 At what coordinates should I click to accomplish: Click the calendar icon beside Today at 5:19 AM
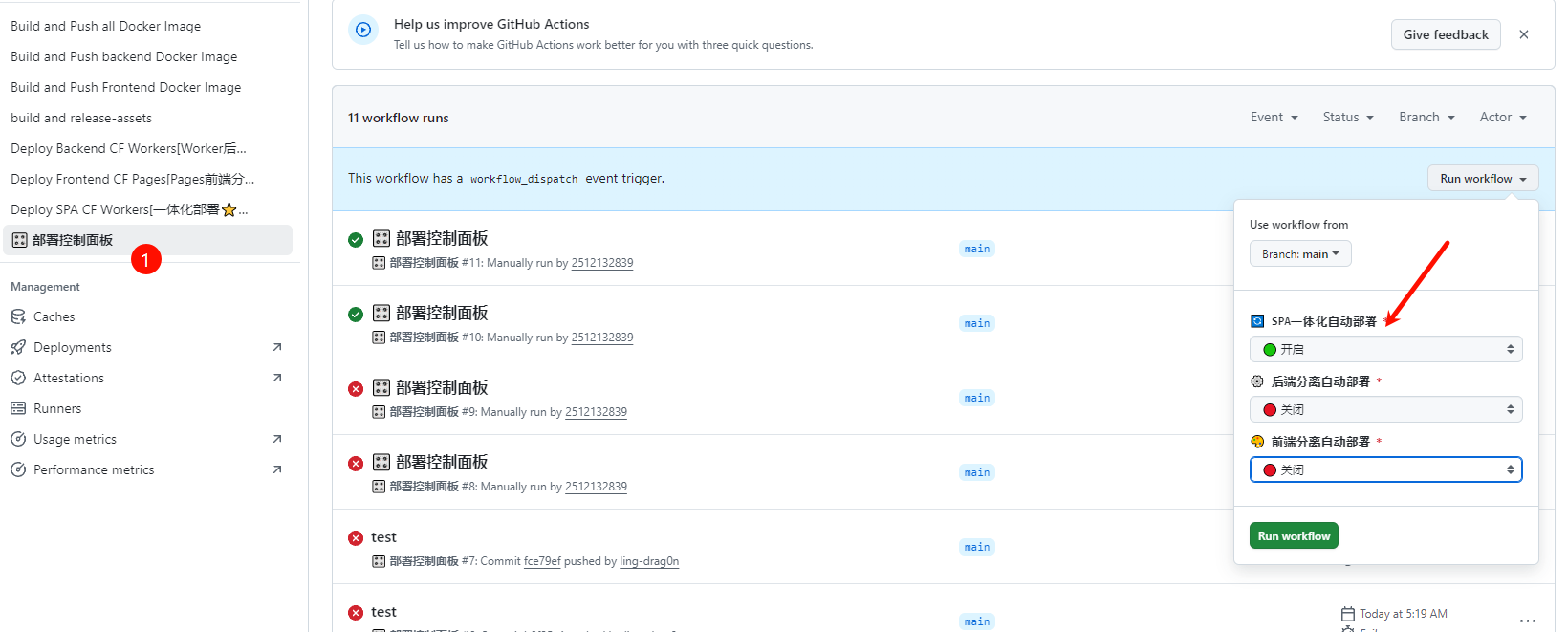[x=1348, y=614]
